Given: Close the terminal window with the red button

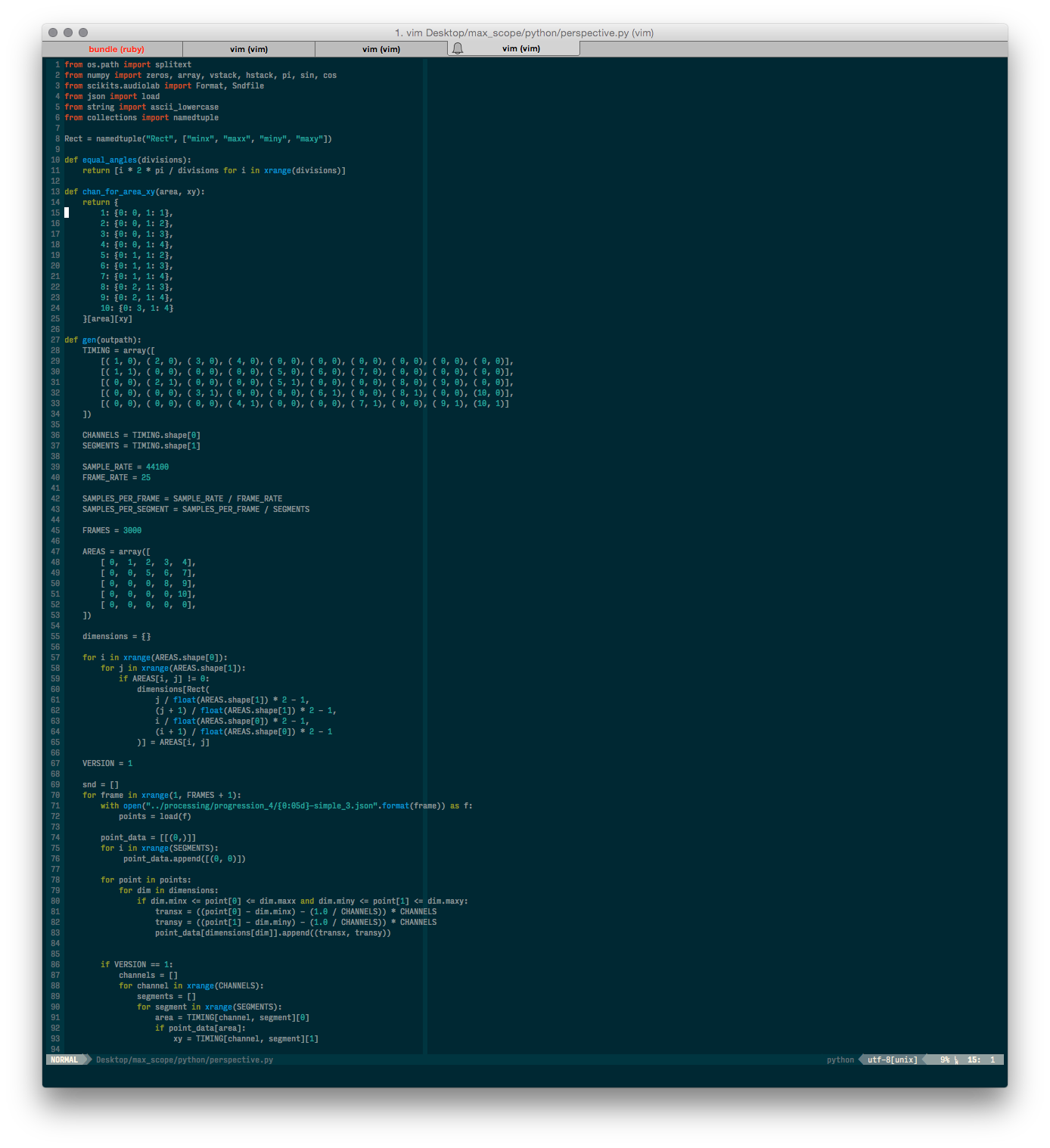Looking at the screenshot, I should [x=53, y=33].
